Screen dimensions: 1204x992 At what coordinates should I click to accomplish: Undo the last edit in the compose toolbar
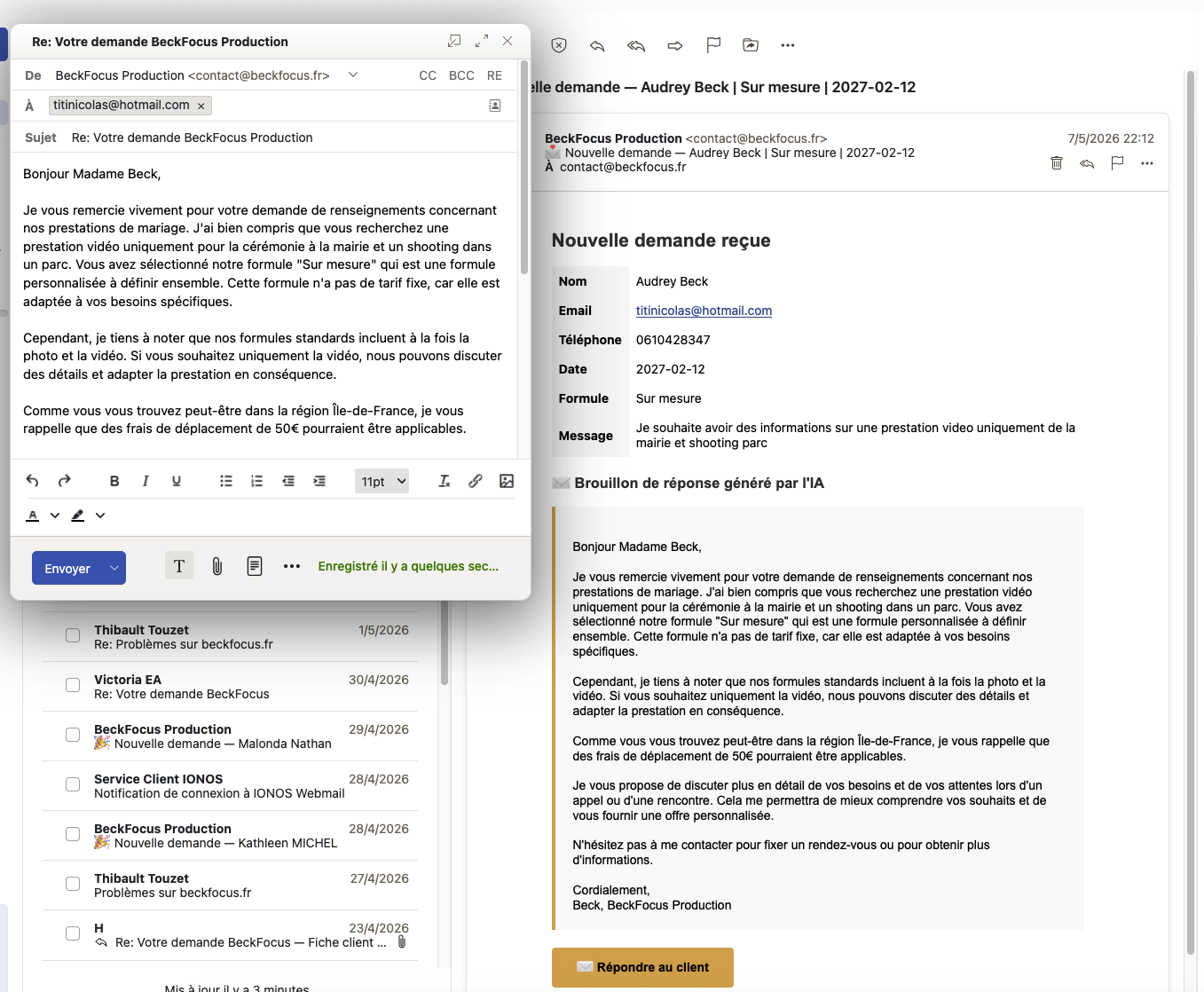click(33, 481)
